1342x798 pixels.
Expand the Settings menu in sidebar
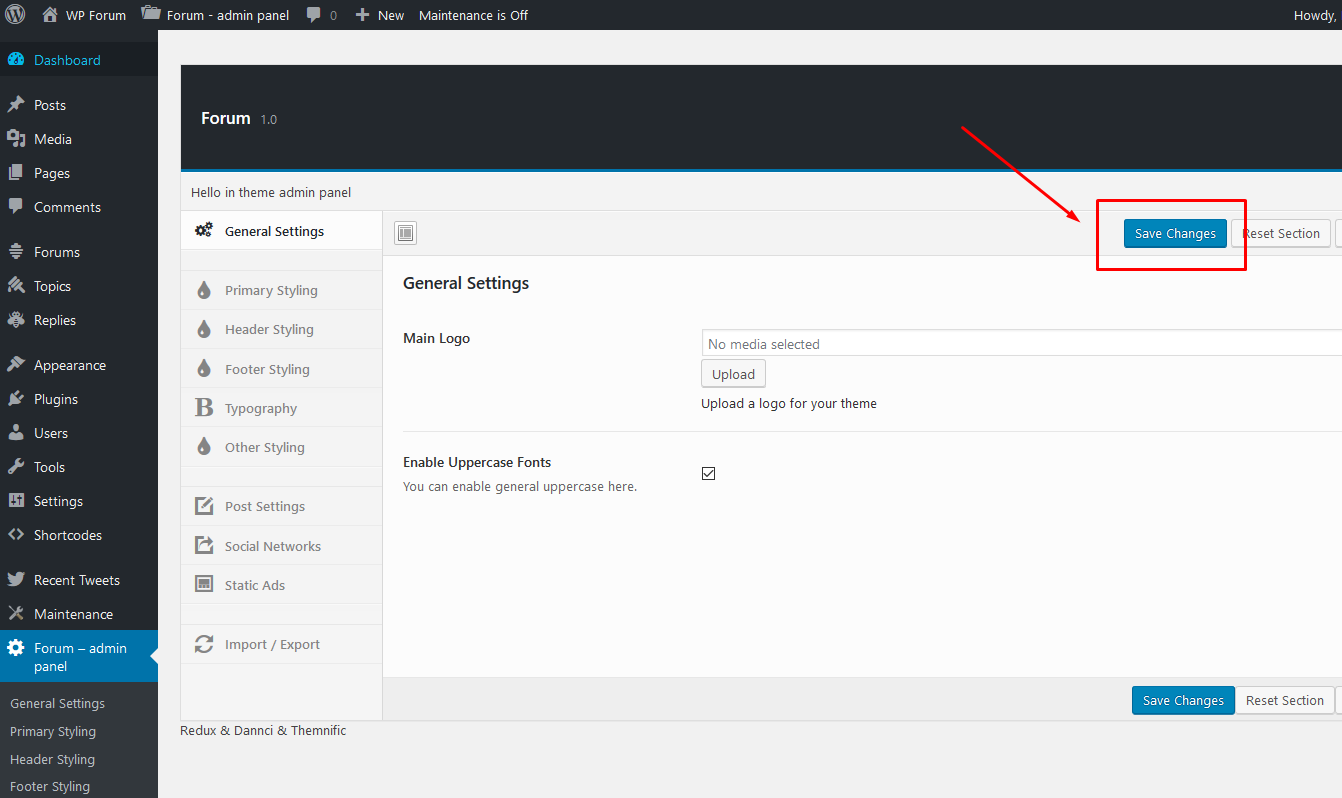58,501
